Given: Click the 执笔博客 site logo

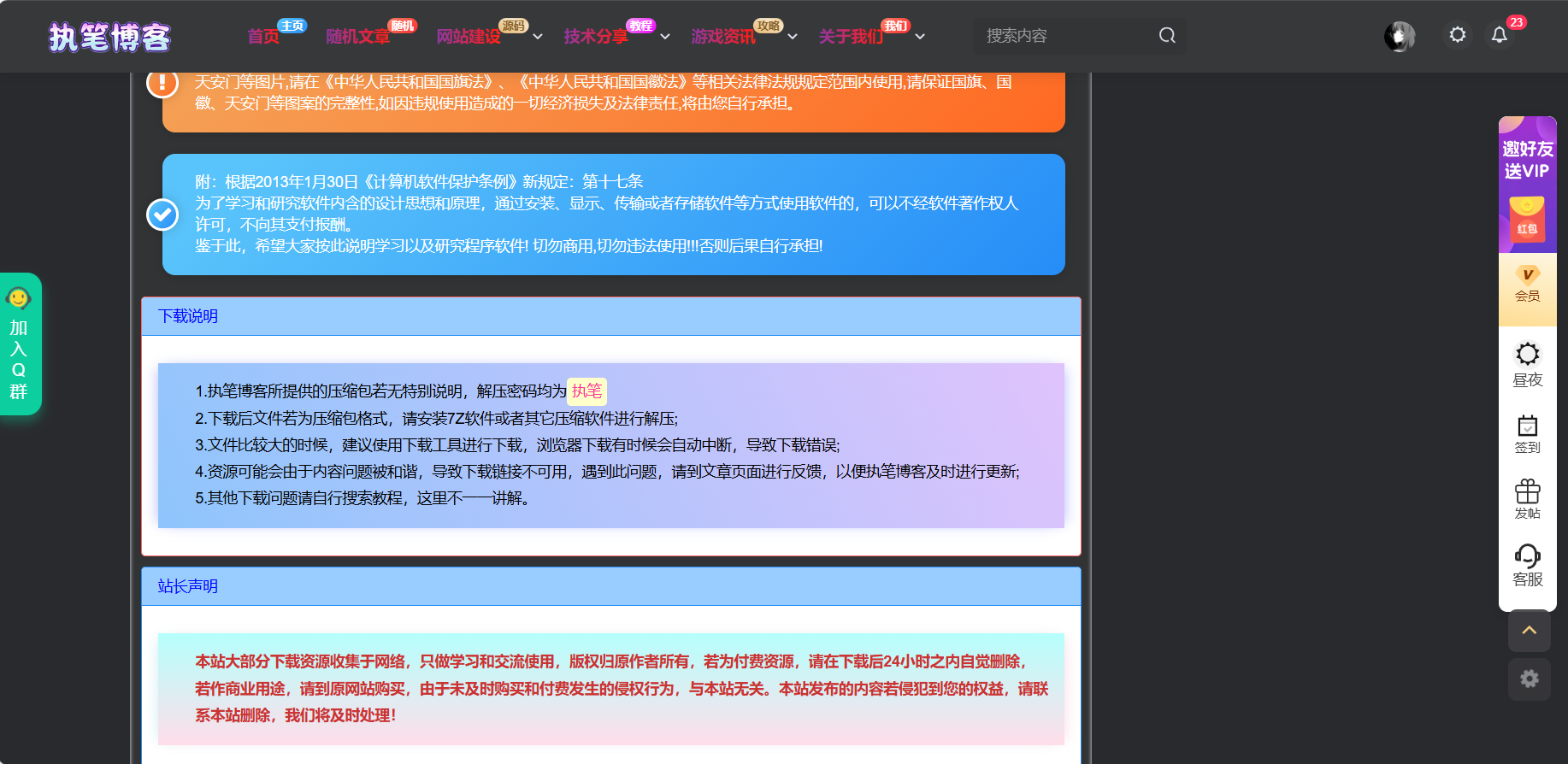Looking at the screenshot, I should coord(109,37).
